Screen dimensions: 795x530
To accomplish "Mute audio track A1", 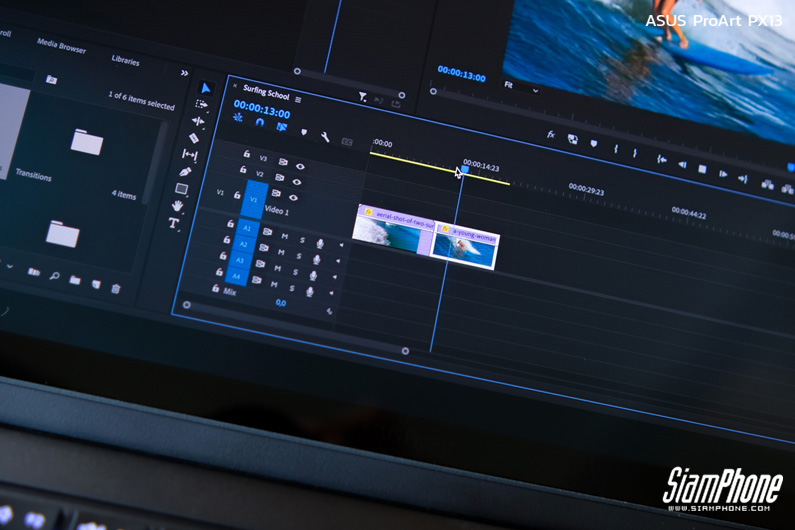I will pyautogui.click(x=285, y=236).
